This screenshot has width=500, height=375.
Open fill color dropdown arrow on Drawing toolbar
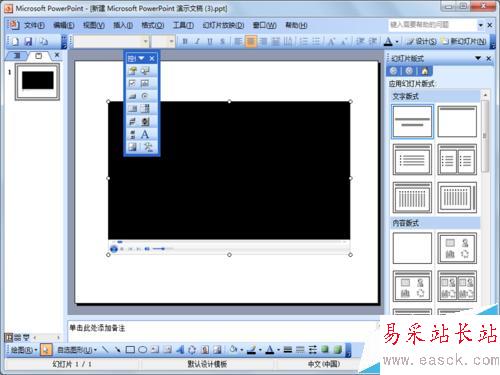(x=241, y=350)
